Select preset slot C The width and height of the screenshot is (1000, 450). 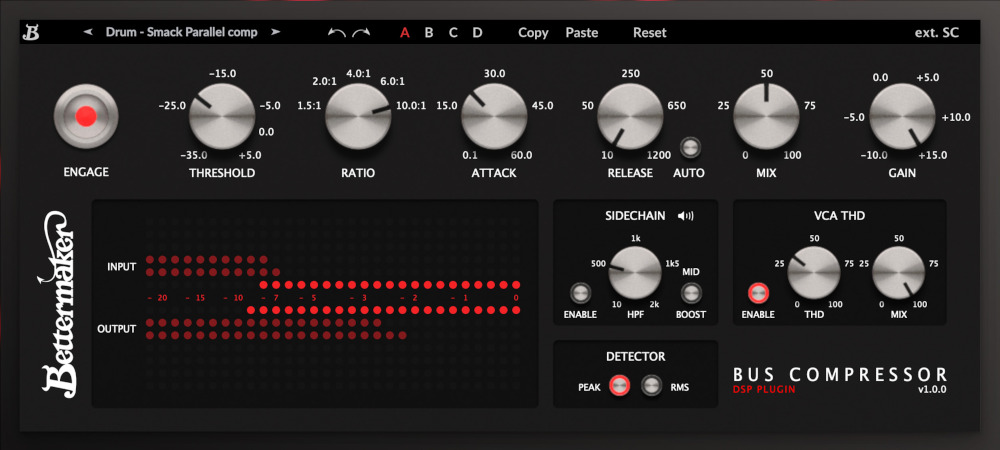point(453,33)
